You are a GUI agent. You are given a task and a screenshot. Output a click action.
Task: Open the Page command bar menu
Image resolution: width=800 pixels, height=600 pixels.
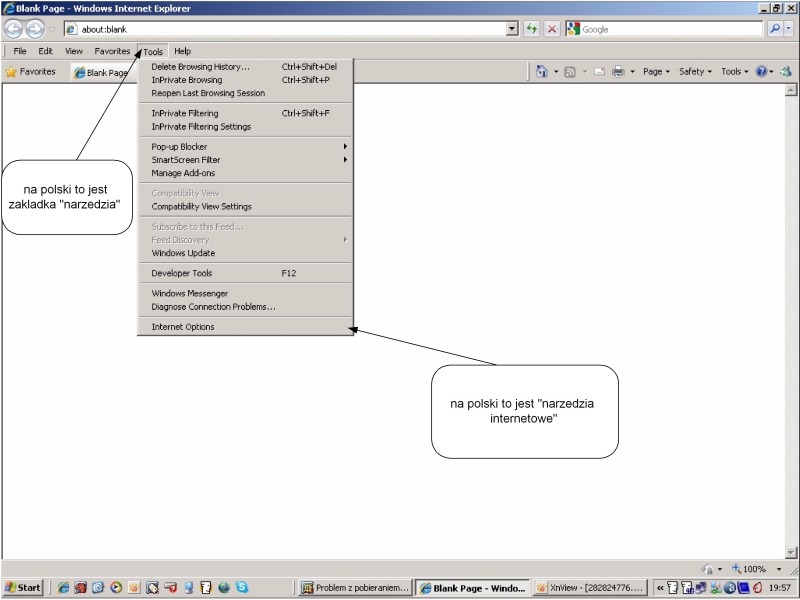pos(656,71)
